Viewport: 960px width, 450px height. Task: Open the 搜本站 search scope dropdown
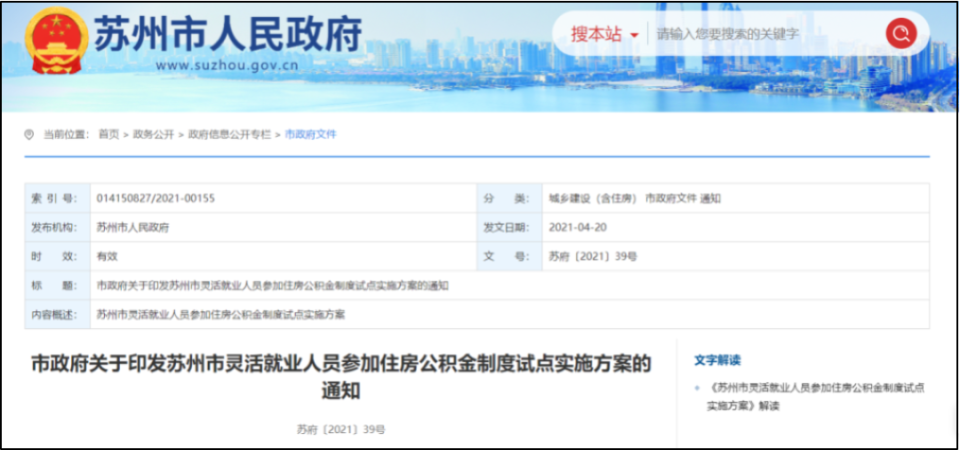click(x=605, y=34)
